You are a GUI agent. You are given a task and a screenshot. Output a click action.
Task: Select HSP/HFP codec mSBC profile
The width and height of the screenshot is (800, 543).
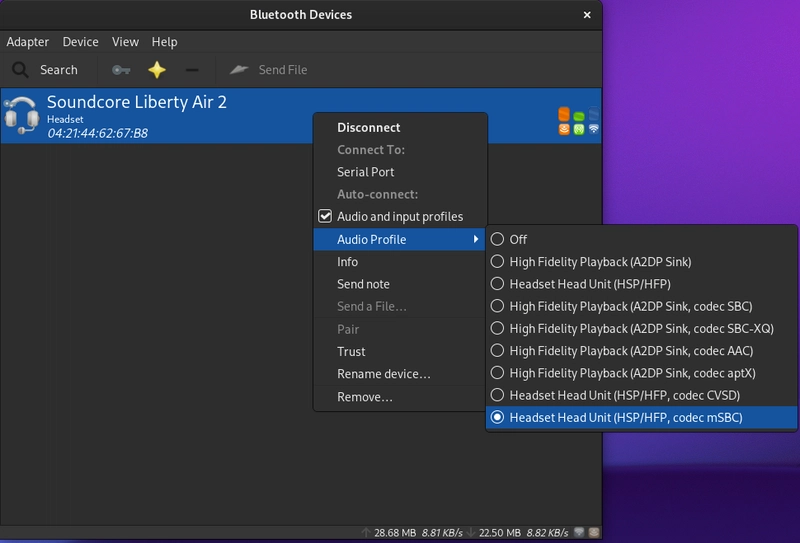641,417
